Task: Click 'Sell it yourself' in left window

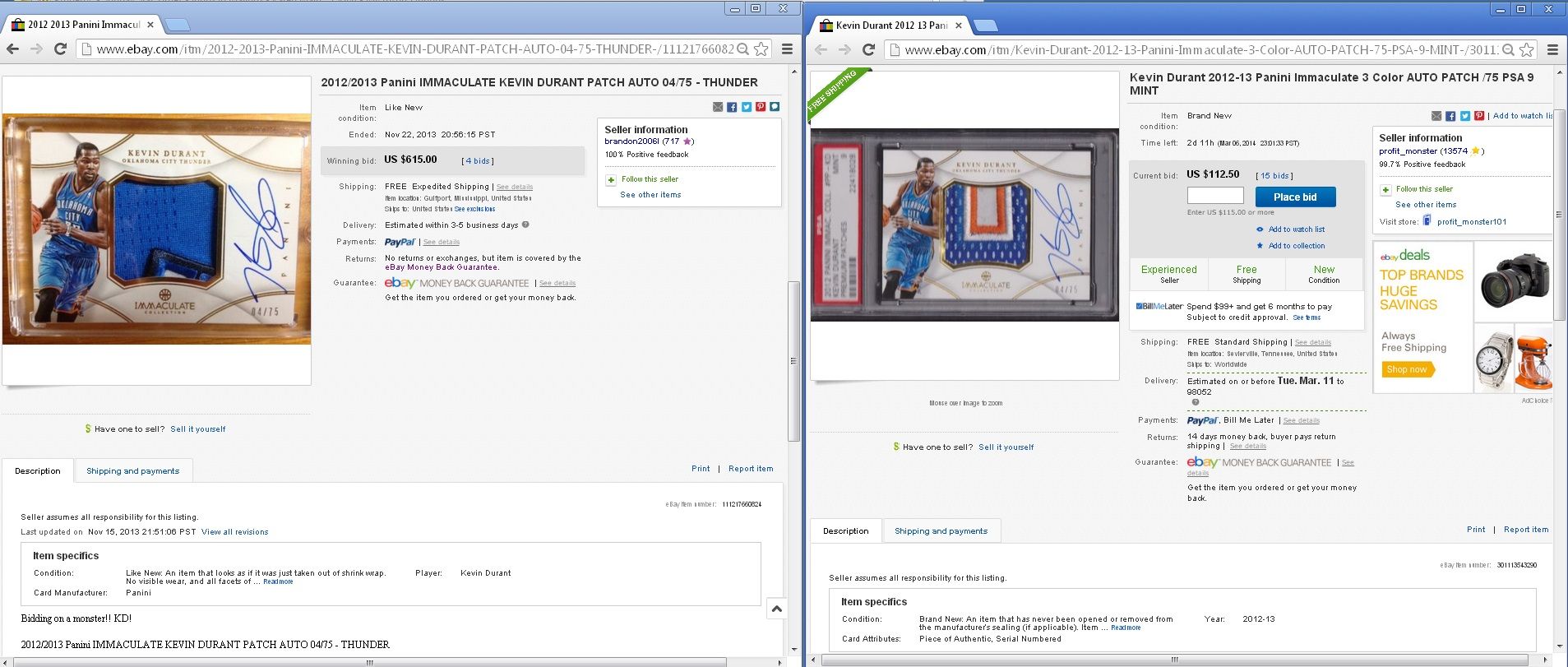Action: (x=197, y=429)
